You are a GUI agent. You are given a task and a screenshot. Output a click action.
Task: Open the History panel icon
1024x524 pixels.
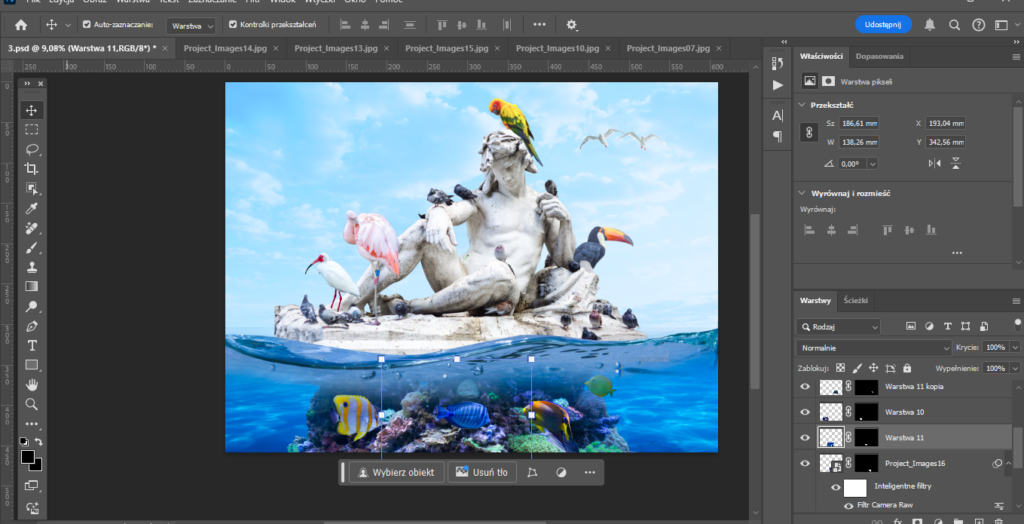777,63
